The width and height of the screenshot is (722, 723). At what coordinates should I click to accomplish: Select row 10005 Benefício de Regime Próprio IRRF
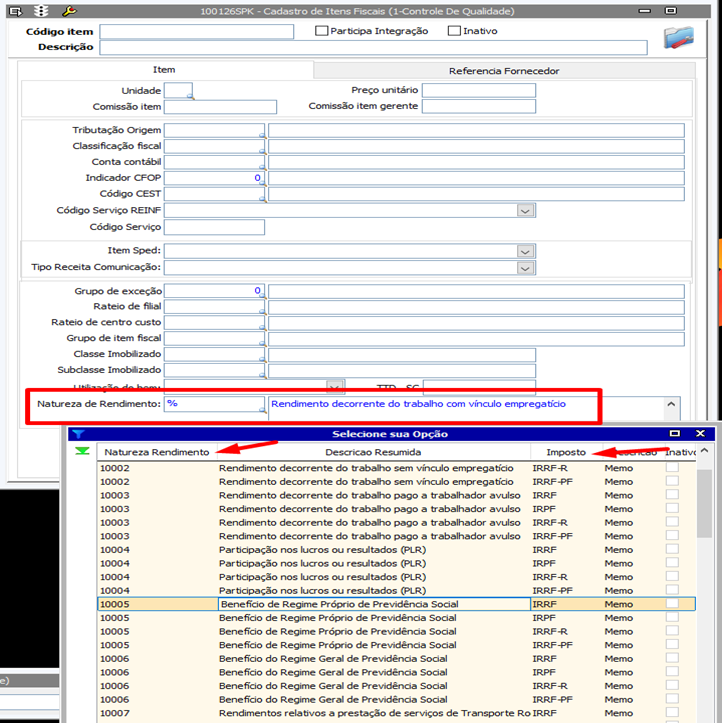click(396, 604)
